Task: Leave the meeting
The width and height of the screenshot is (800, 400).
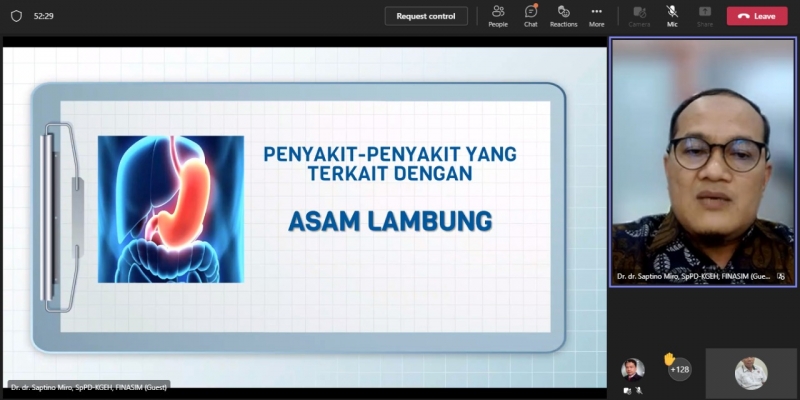Action: click(x=757, y=16)
